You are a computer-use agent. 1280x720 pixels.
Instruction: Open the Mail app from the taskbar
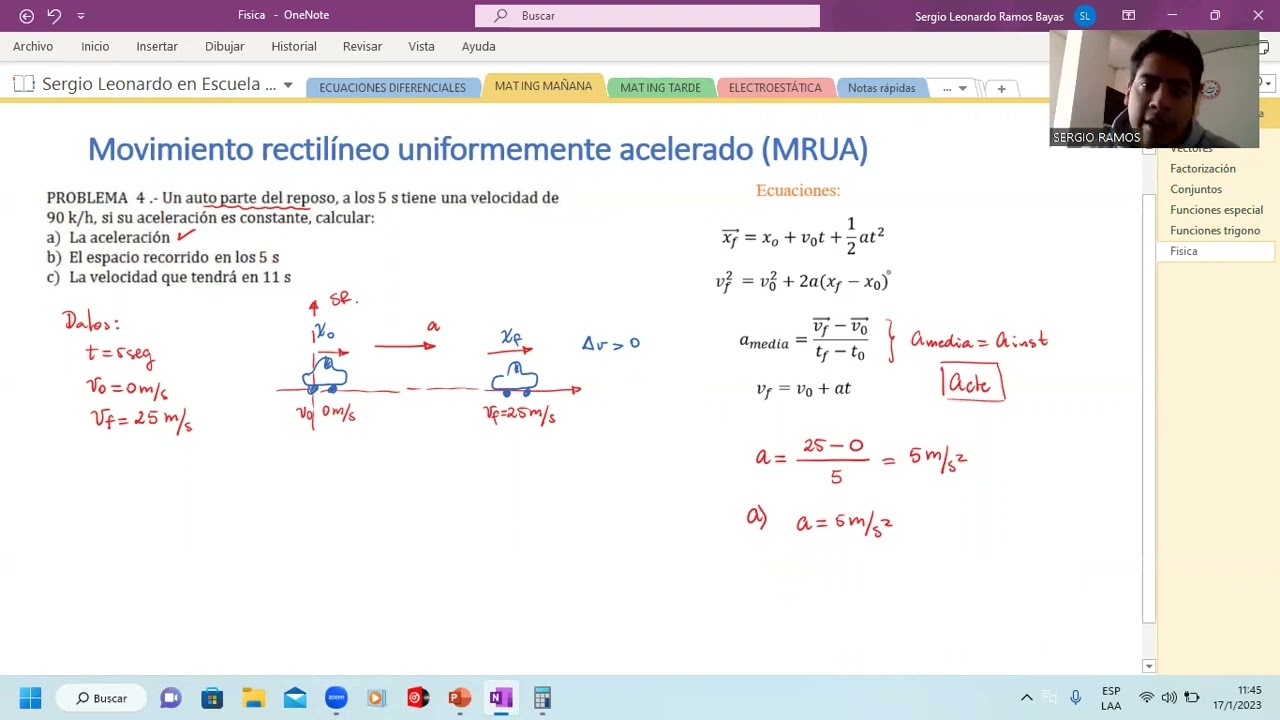[x=295, y=698]
